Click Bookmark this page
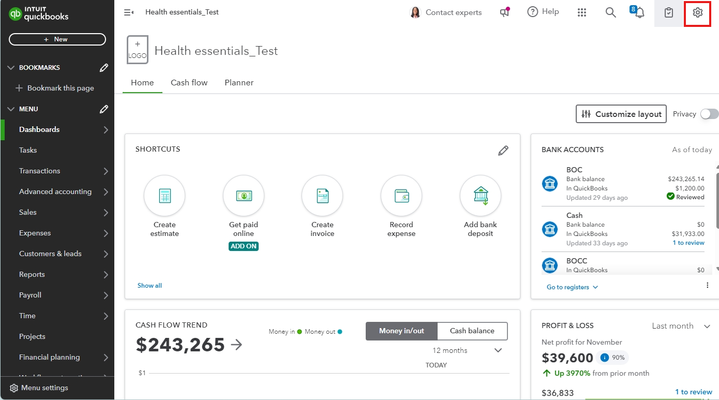Viewport: 719px width, 400px height. pyautogui.click(x=55, y=88)
